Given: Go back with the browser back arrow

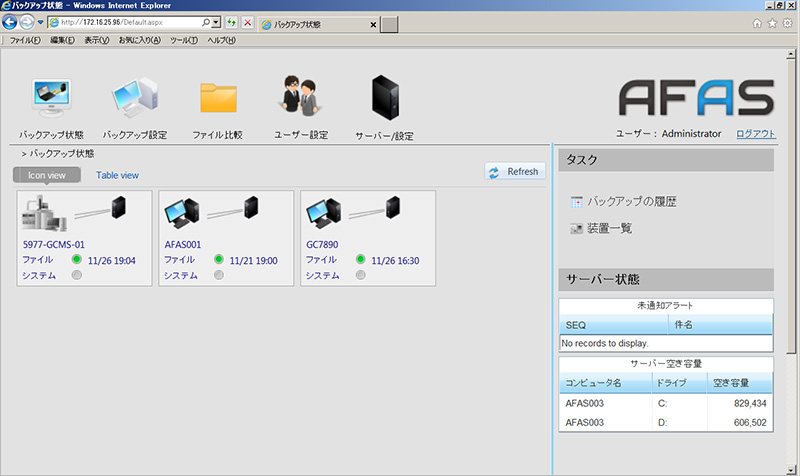Looking at the screenshot, I should point(10,22).
